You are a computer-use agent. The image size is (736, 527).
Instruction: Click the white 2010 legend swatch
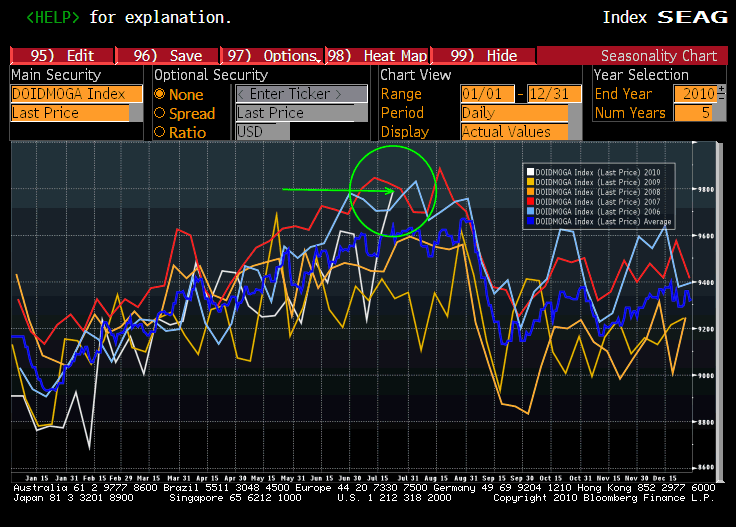tap(530, 172)
